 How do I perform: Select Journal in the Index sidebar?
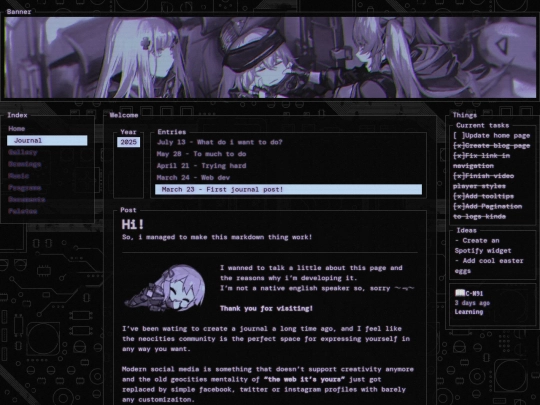point(47,141)
